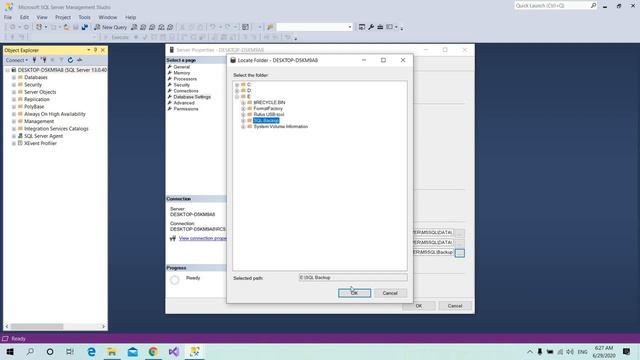
Task: Open Microsoft Edge from the taskbar
Action: pos(91,351)
